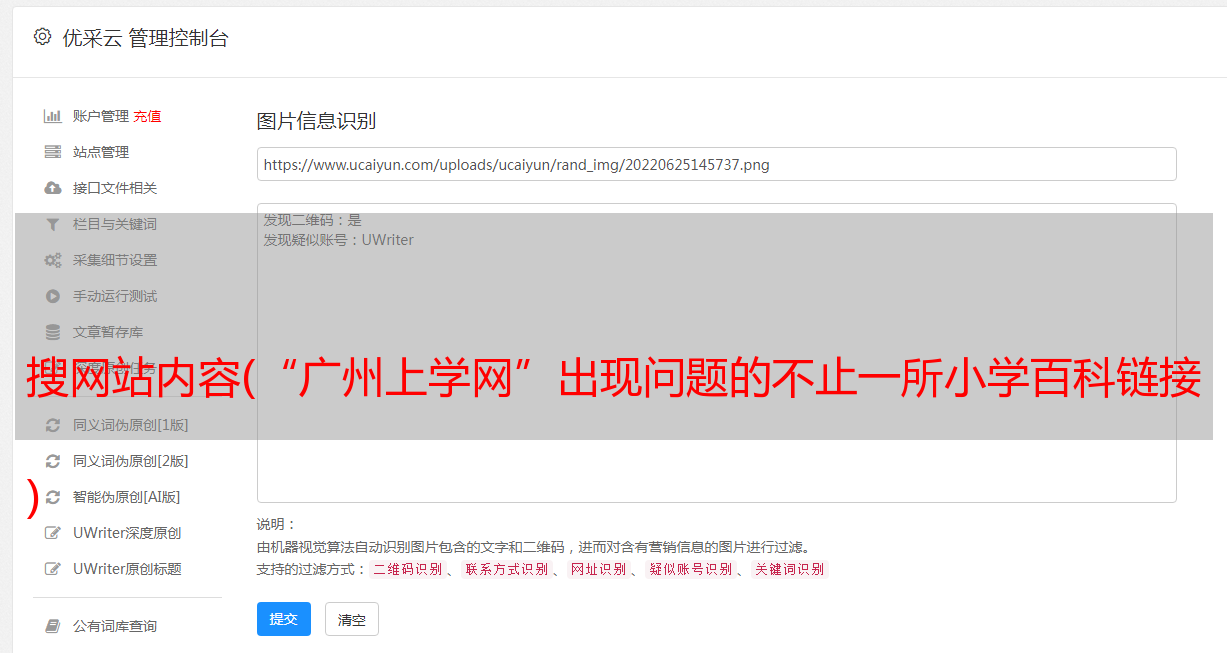The height and width of the screenshot is (653, 1227).
Task: Click the 接口文件相关 cloud icon
Action: 53,188
